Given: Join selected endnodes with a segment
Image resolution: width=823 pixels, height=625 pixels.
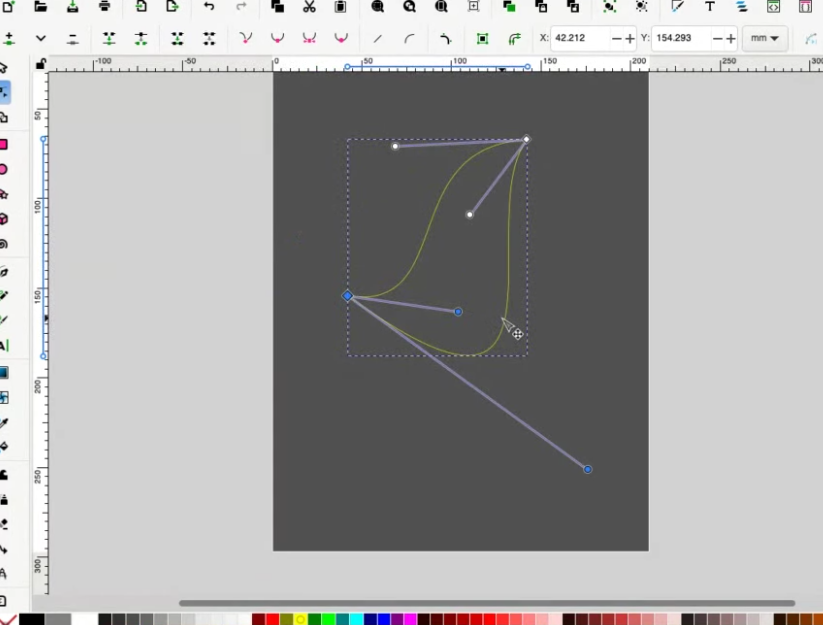Looking at the screenshot, I should point(177,38).
